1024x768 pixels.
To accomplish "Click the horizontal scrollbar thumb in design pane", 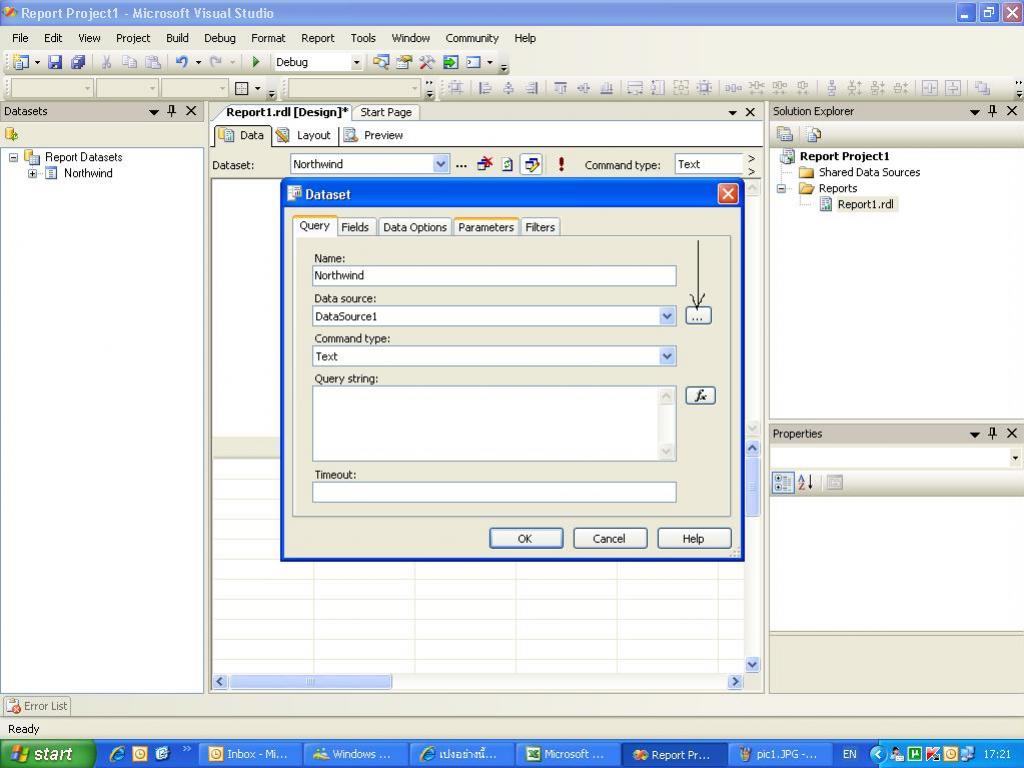I will (310, 681).
